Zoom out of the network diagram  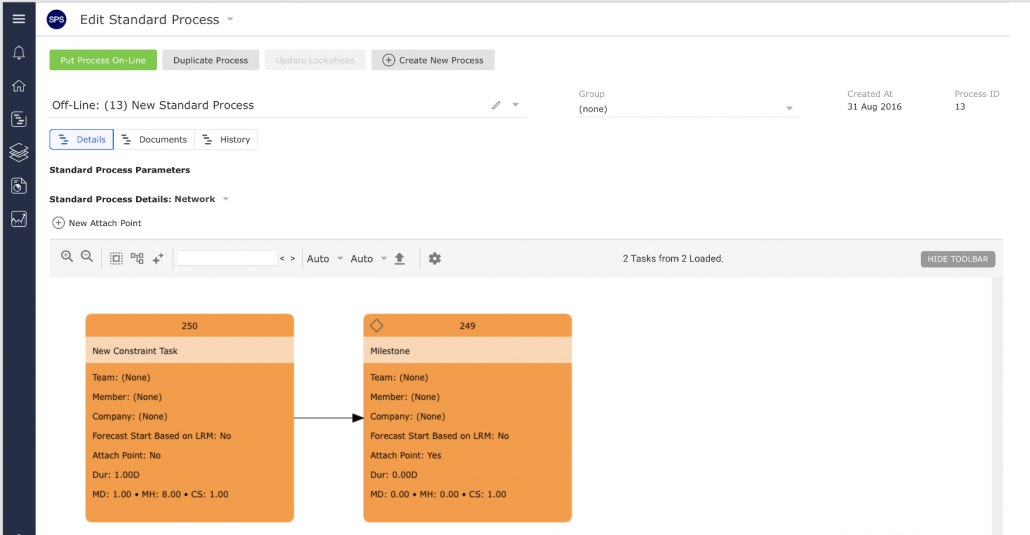[87, 257]
